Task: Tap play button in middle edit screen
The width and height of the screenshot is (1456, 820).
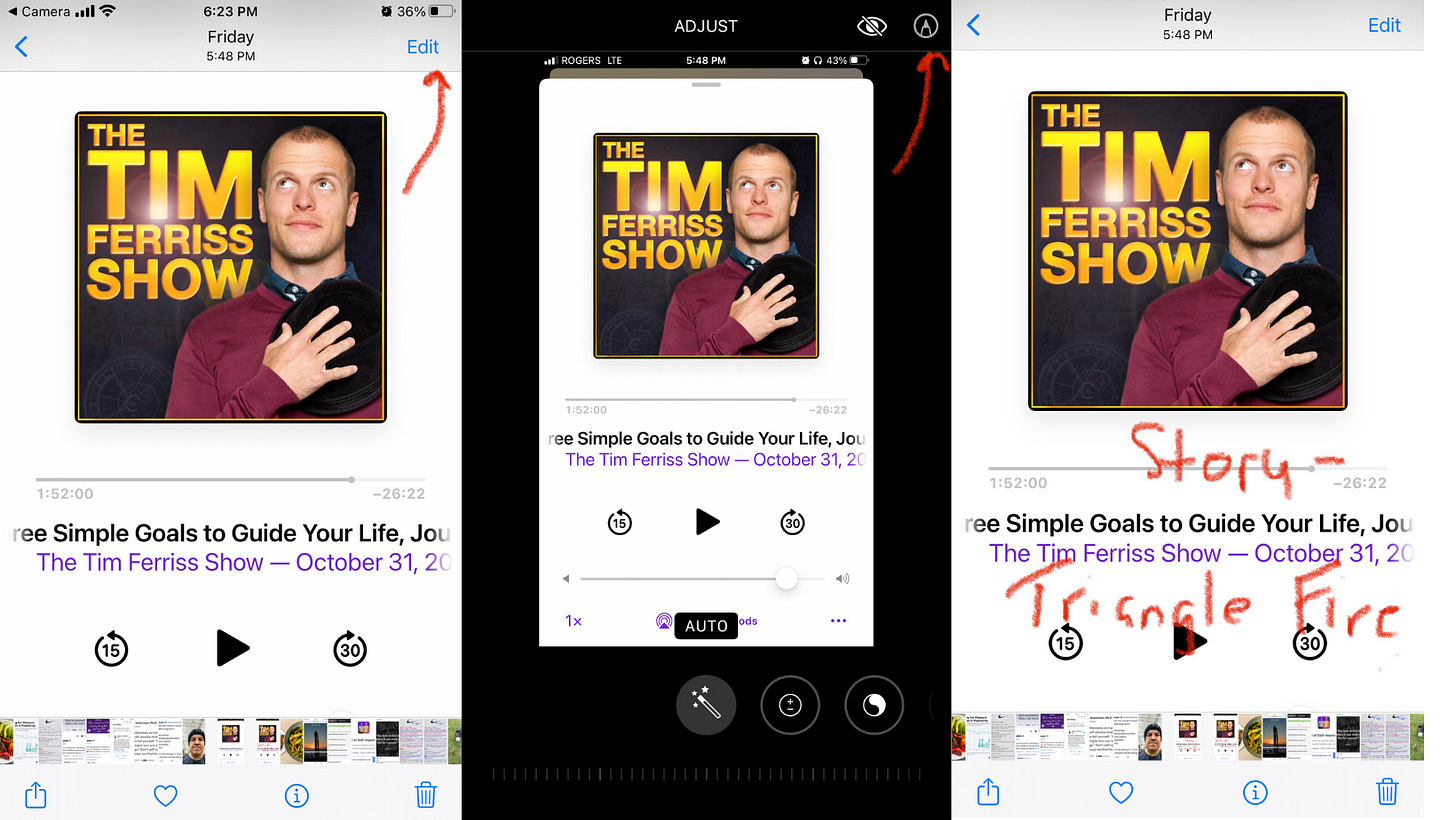Action: 707,521
